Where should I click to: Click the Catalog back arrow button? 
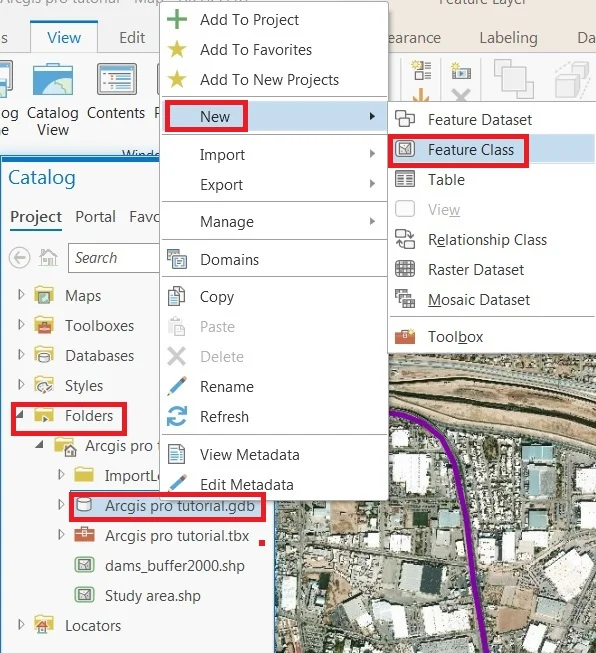point(20,258)
